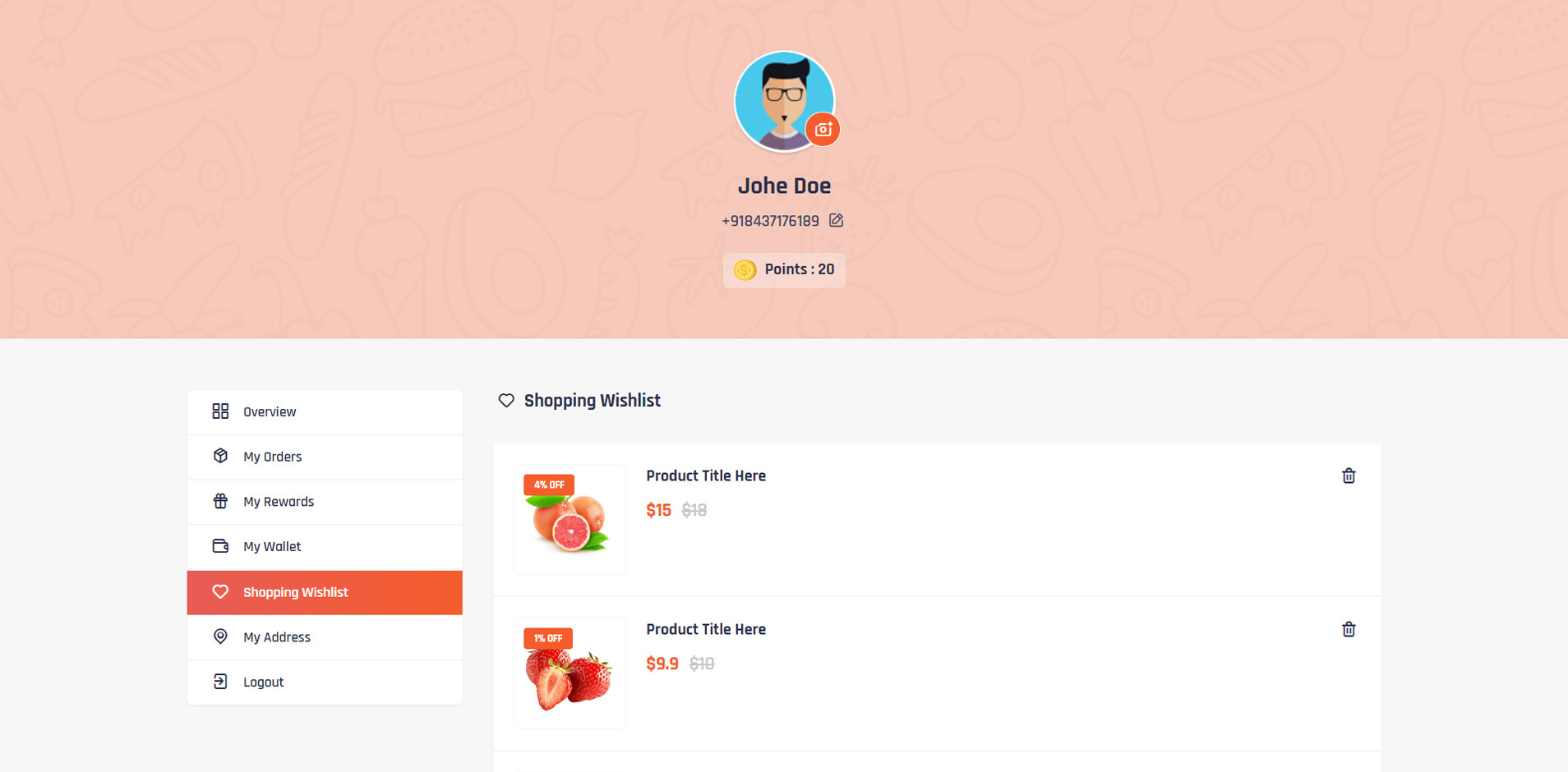Open the Overview menu item
Image resolution: width=1568 pixels, height=772 pixels.
coord(270,412)
